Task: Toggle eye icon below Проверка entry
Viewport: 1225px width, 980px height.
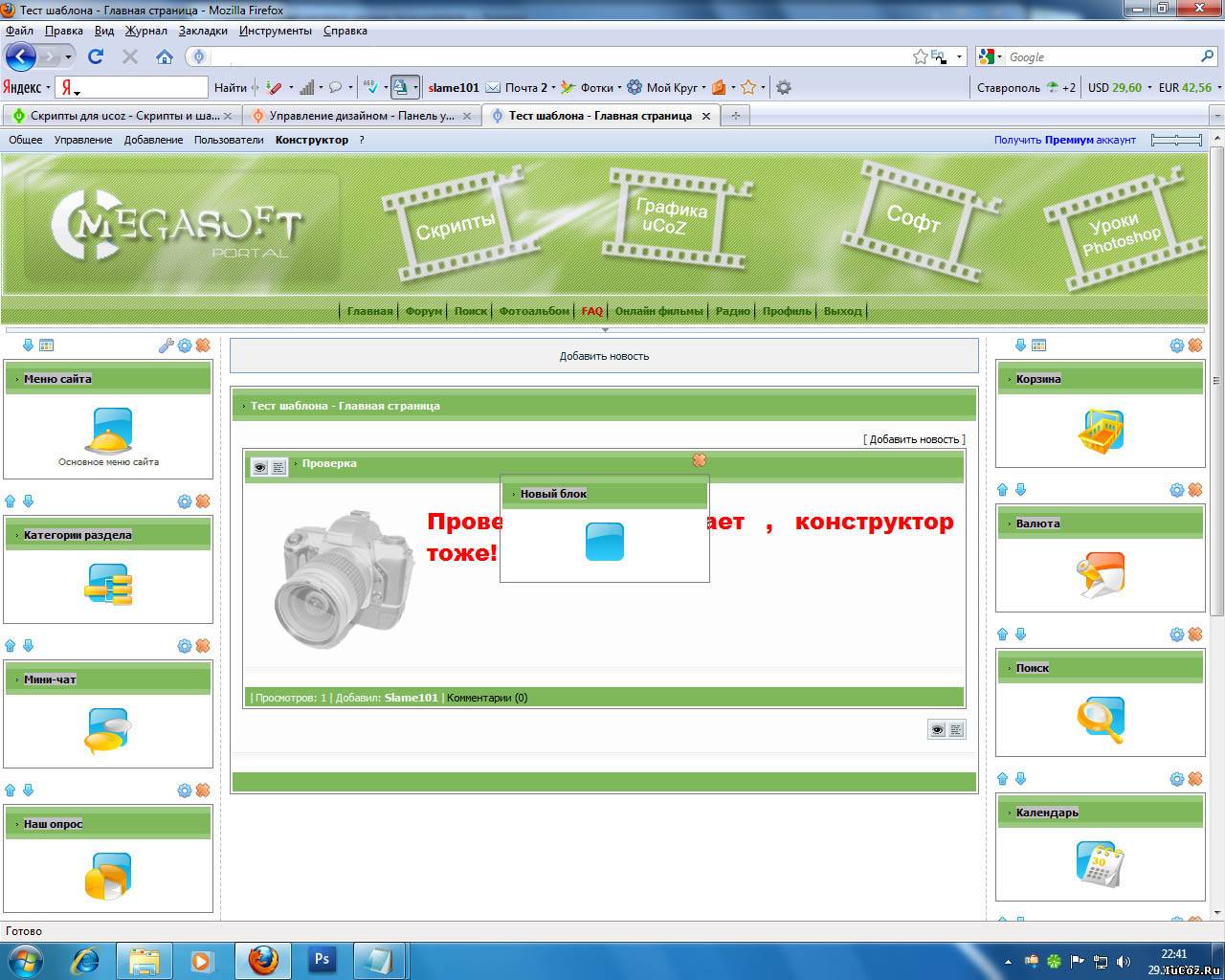Action: click(937, 729)
